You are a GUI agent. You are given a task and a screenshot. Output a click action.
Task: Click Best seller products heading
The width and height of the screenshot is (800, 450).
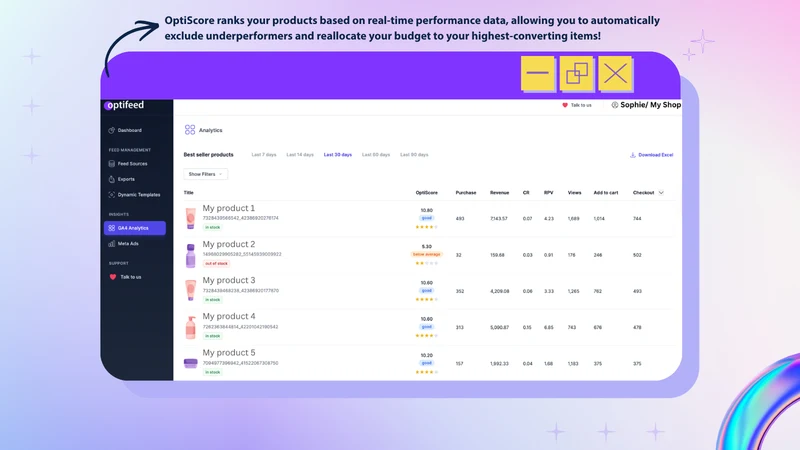coord(208,155)
